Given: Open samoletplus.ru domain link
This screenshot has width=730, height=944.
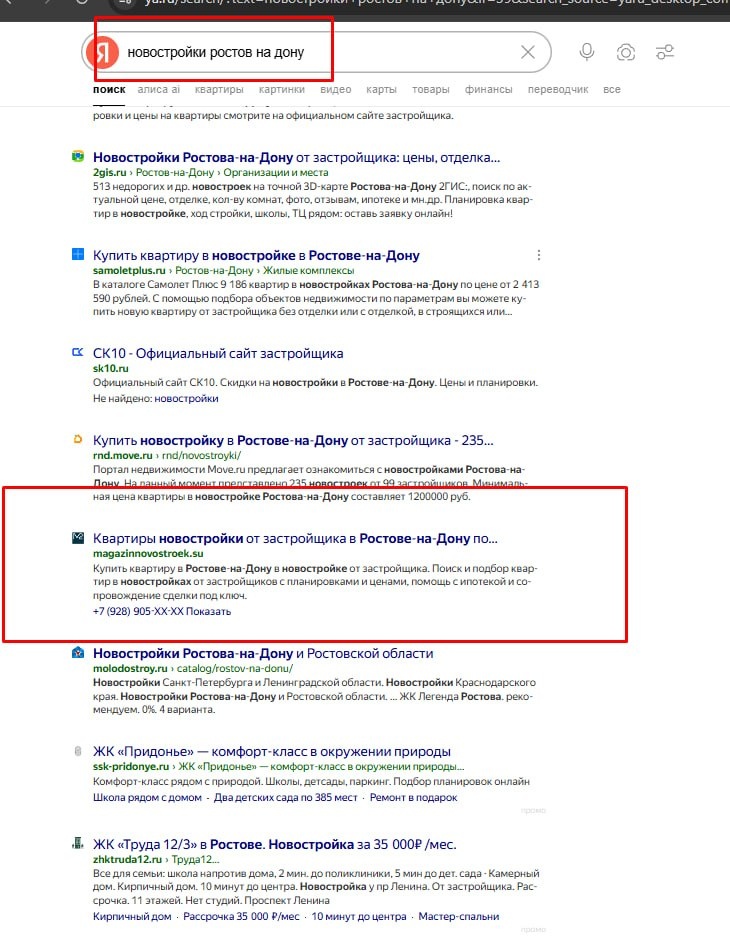Looking at the screenshot, I should pyautogui.click(x=129, y=270).
